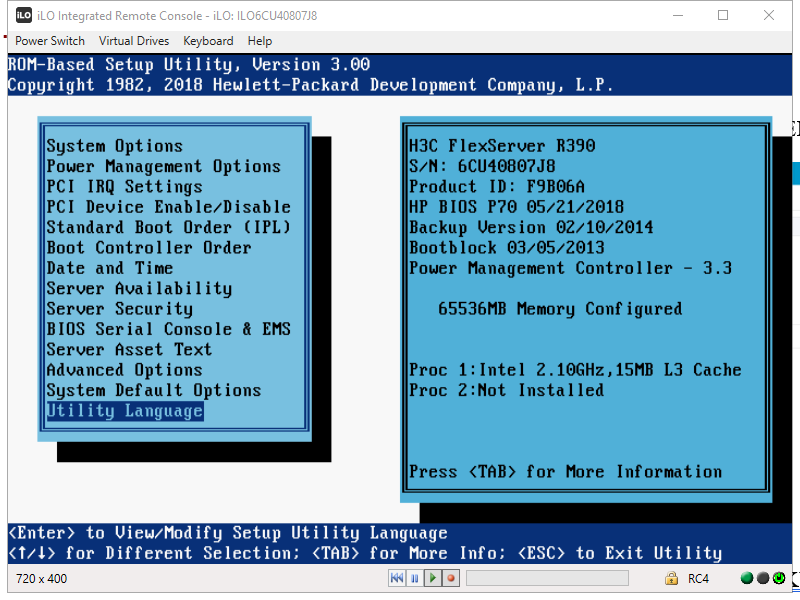This screenshot has width=800, height=600.
Task: Toggle the pause button in playback controls
Action: tap(415, 577)
